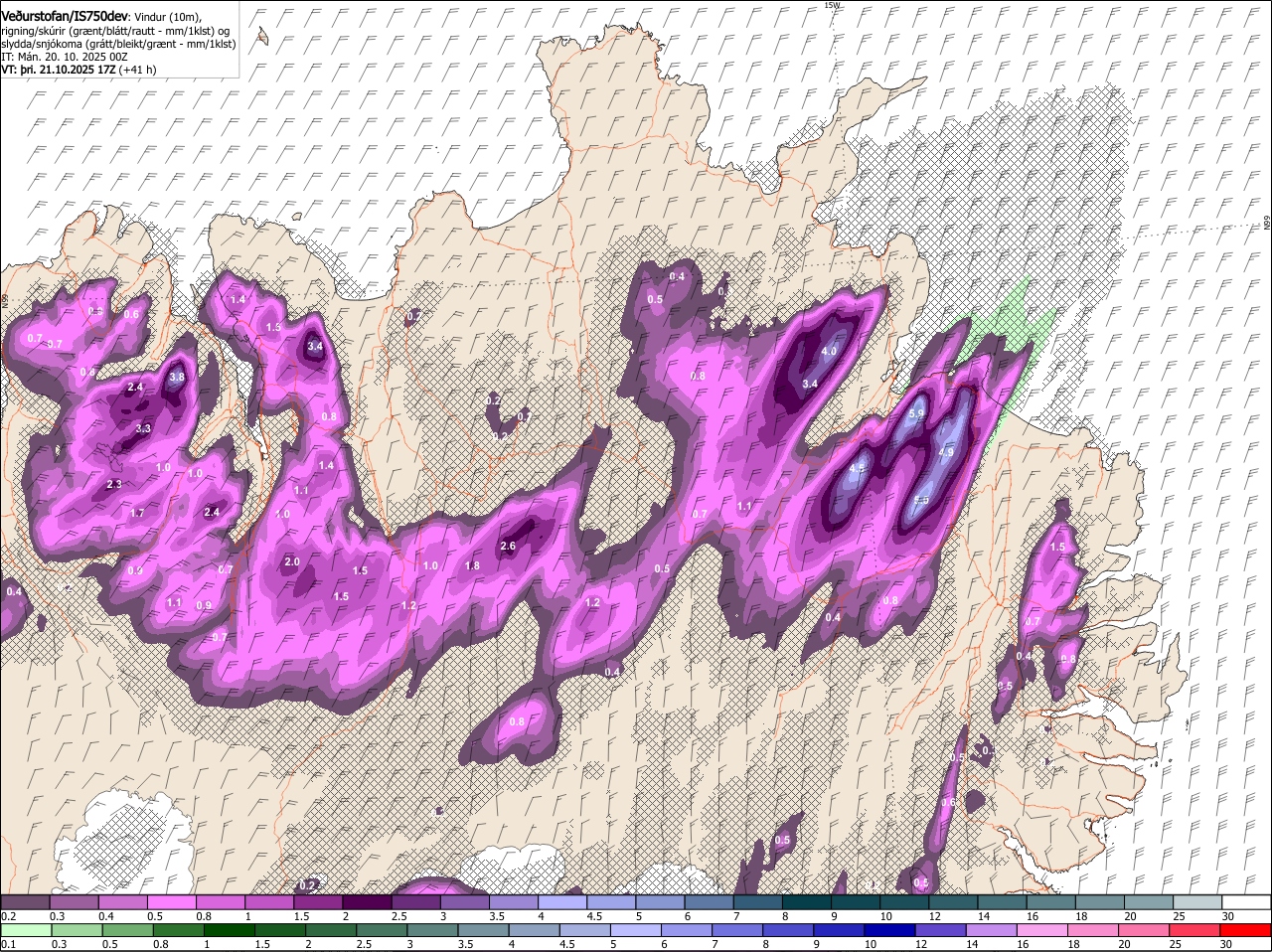Click snow legend swatch starting at 0.2
The height and width of the screenshot is (952, 1272).
[25, 902]
